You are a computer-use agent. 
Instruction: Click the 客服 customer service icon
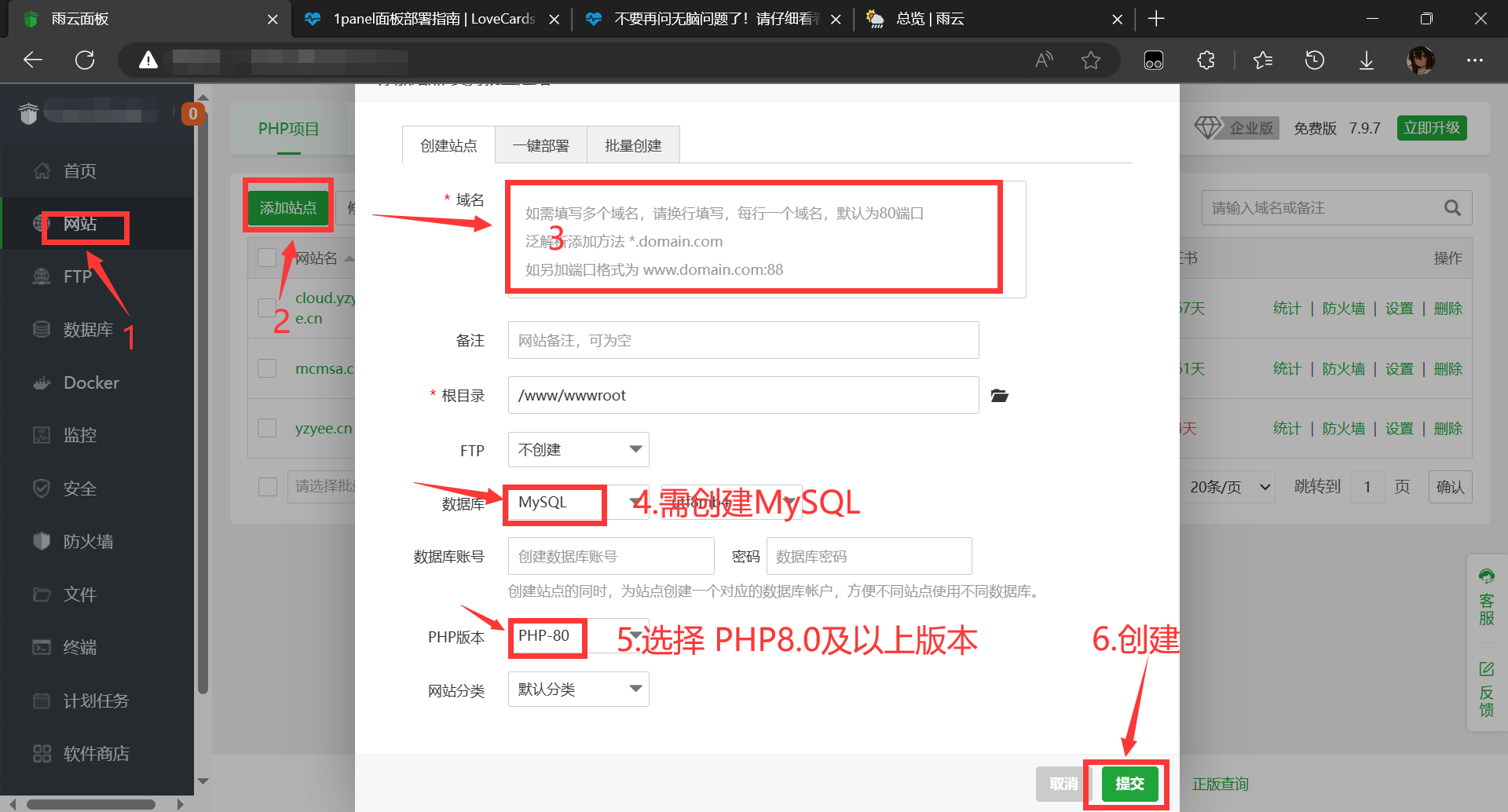pyautogui.click(x=1486, y=597)
